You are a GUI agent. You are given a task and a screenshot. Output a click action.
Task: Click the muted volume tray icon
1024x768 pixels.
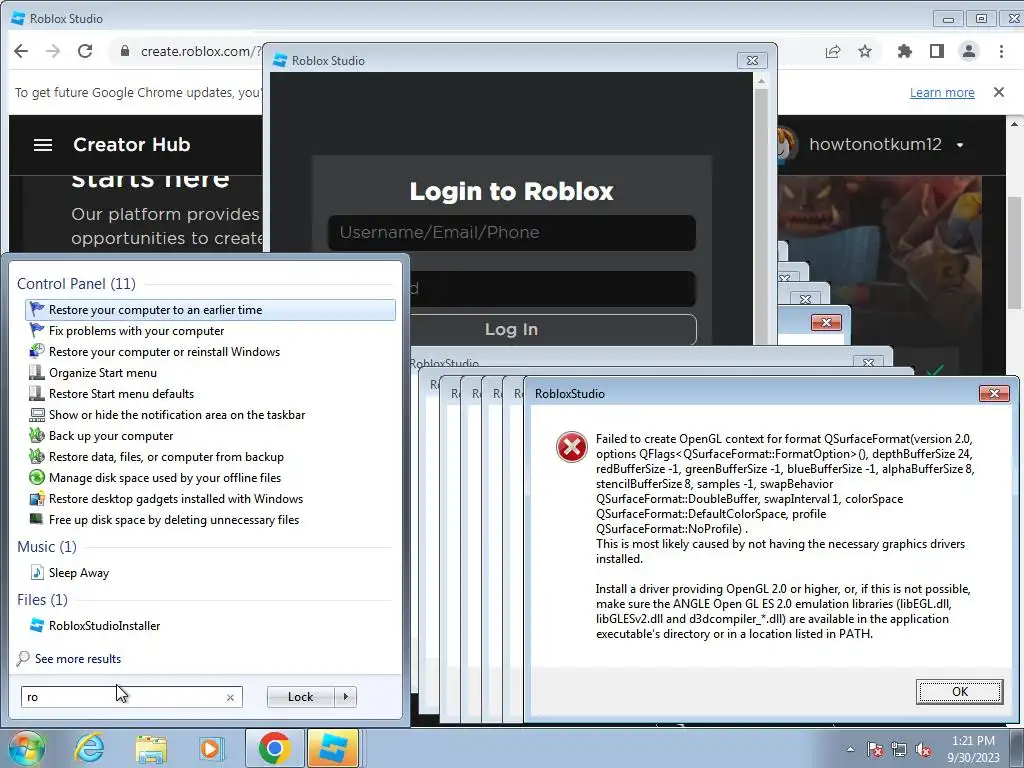coord(923,749)
